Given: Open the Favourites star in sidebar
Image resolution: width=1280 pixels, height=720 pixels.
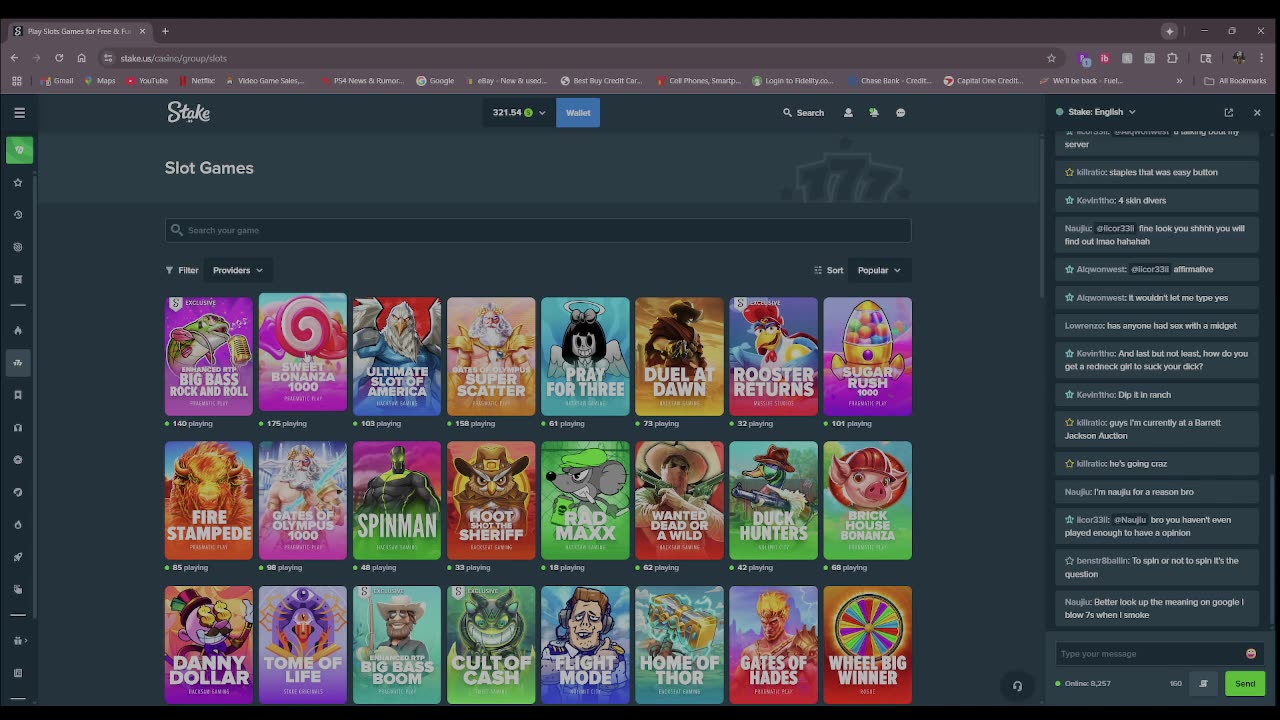Looking at the screenshot, I should click(x=17, y=182).
